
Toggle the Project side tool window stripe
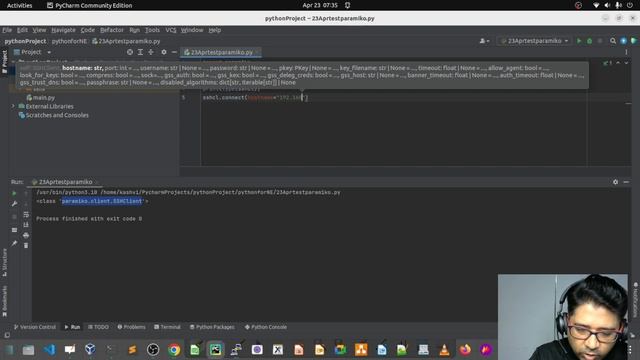[4, 61]
